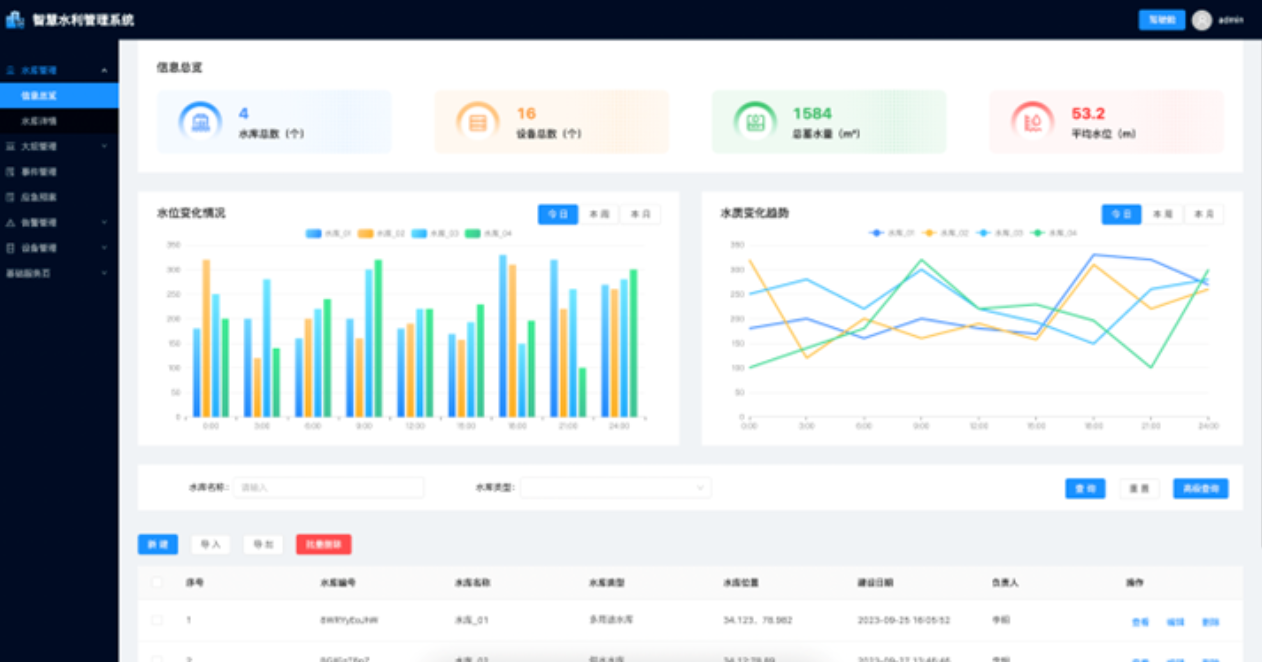Open the admin user avatar
This screenshot has width=1262, height=662.
pyautogui.click(x=1201, y=20)
